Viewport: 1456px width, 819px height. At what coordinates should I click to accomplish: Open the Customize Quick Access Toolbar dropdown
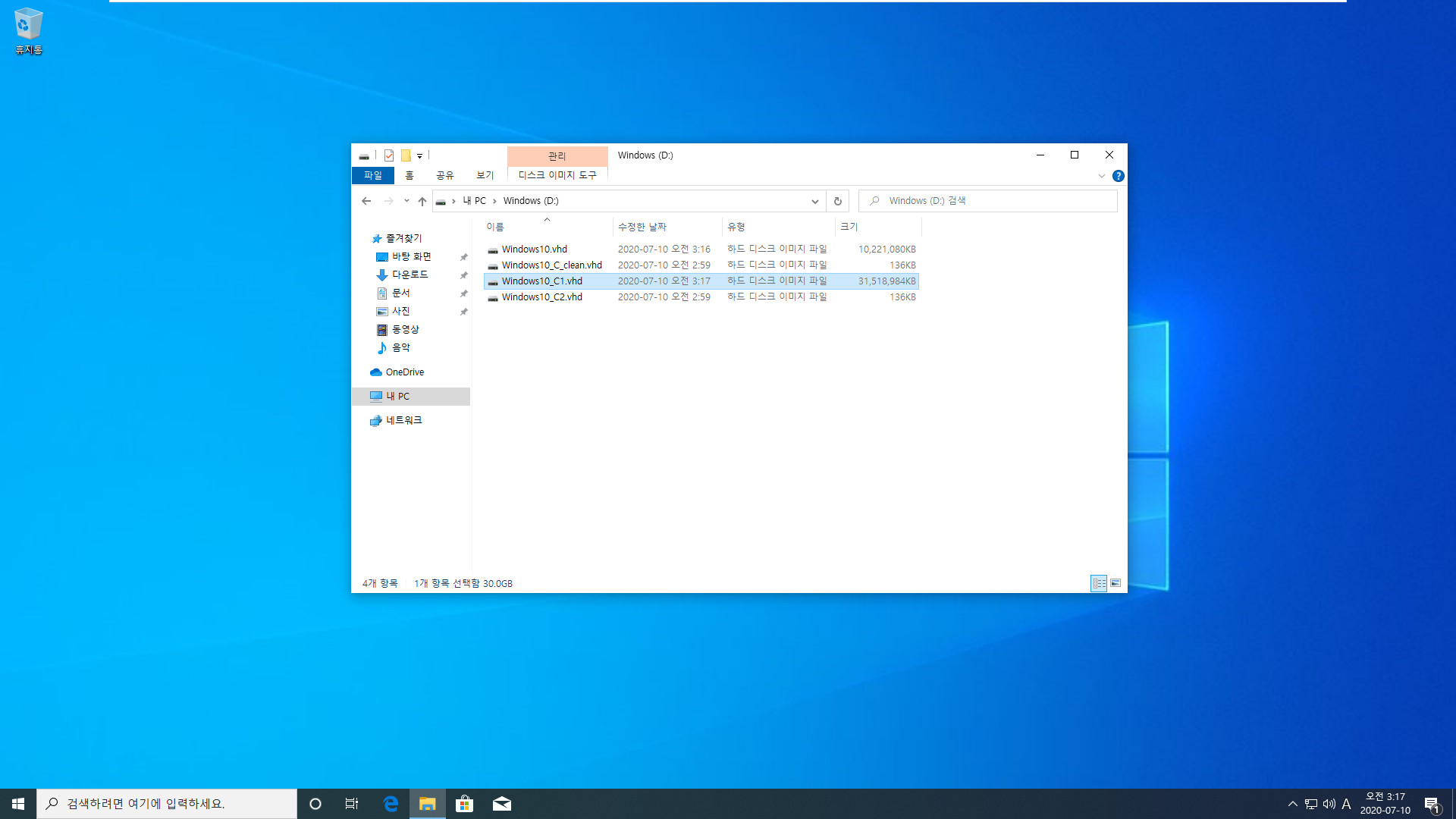click(419, 155)
